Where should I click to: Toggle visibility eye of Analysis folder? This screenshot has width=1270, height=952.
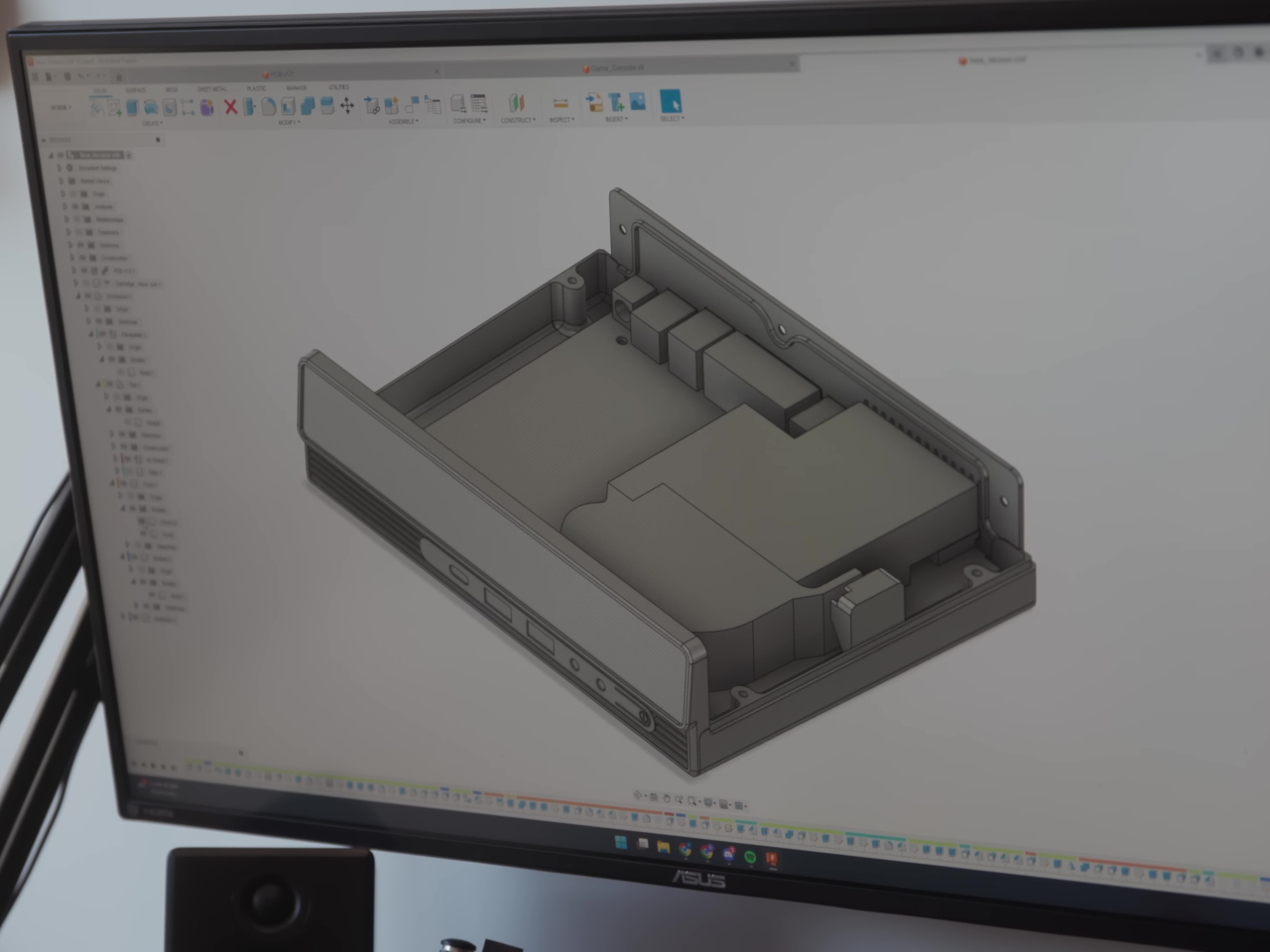tap(73, 206)
